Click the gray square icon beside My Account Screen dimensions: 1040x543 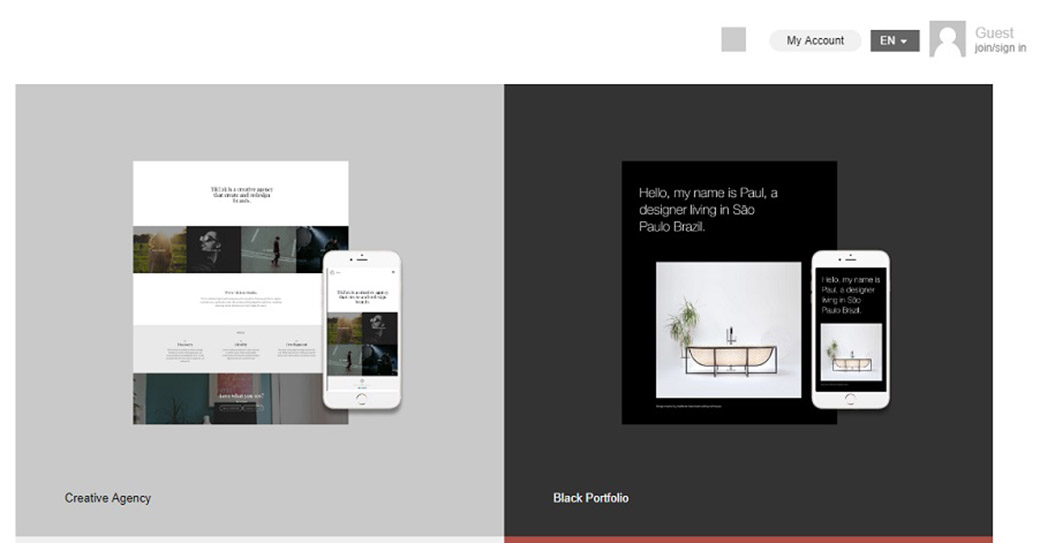coord(733,40)
